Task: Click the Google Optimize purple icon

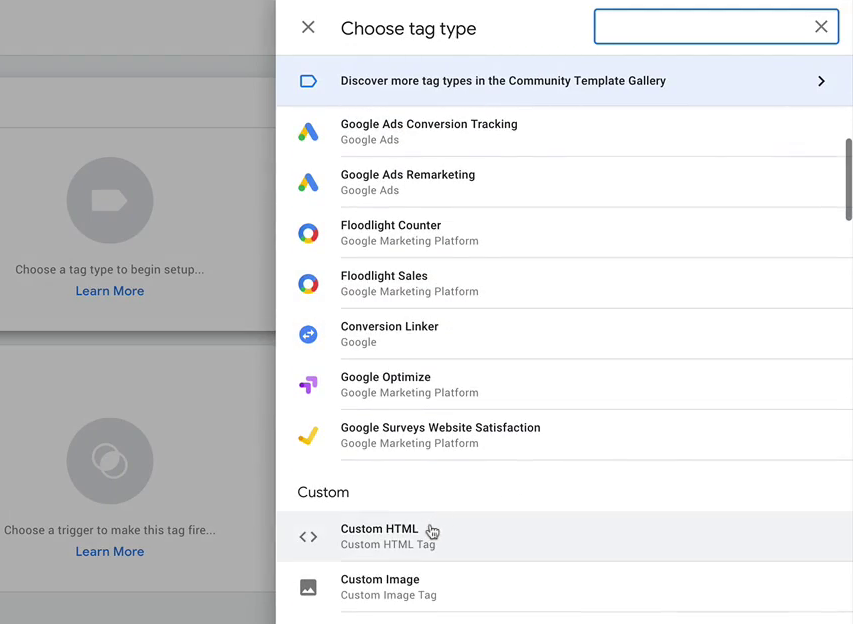Action: coord(308,385)
